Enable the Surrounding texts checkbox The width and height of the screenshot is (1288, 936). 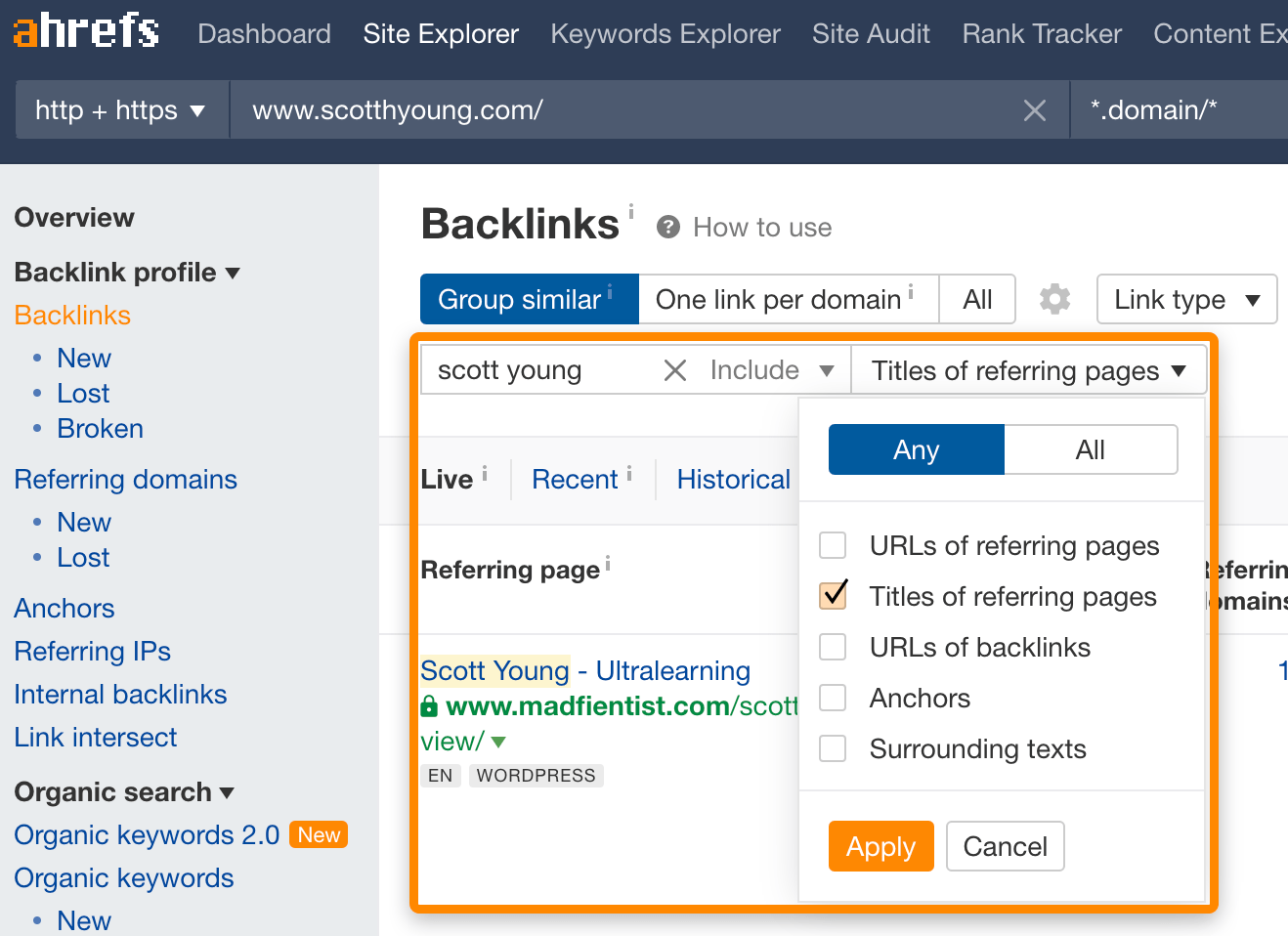point(833,748)
